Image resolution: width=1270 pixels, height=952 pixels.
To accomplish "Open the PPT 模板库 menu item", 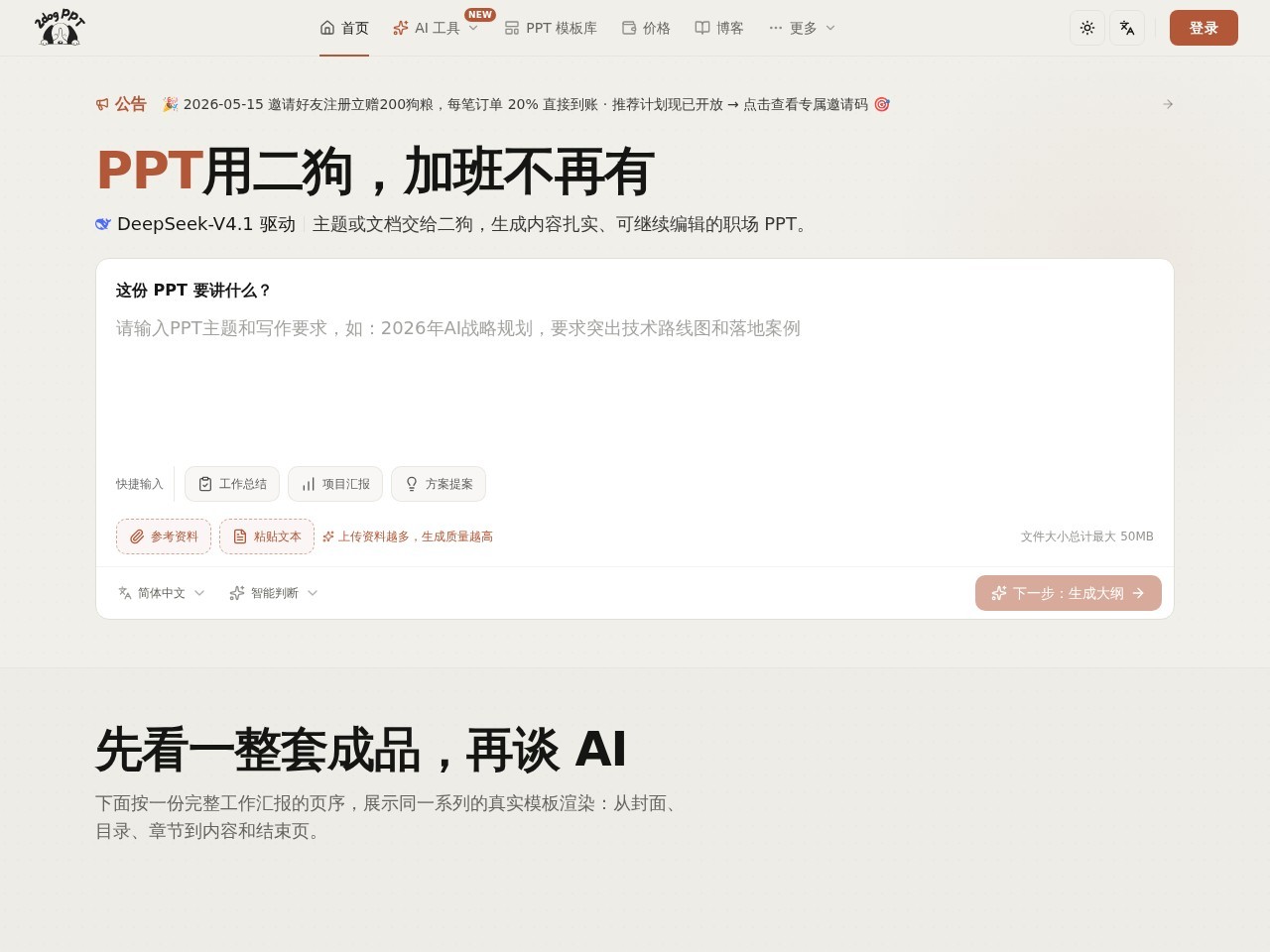I will pyautogui.click(x=551, y=28).
